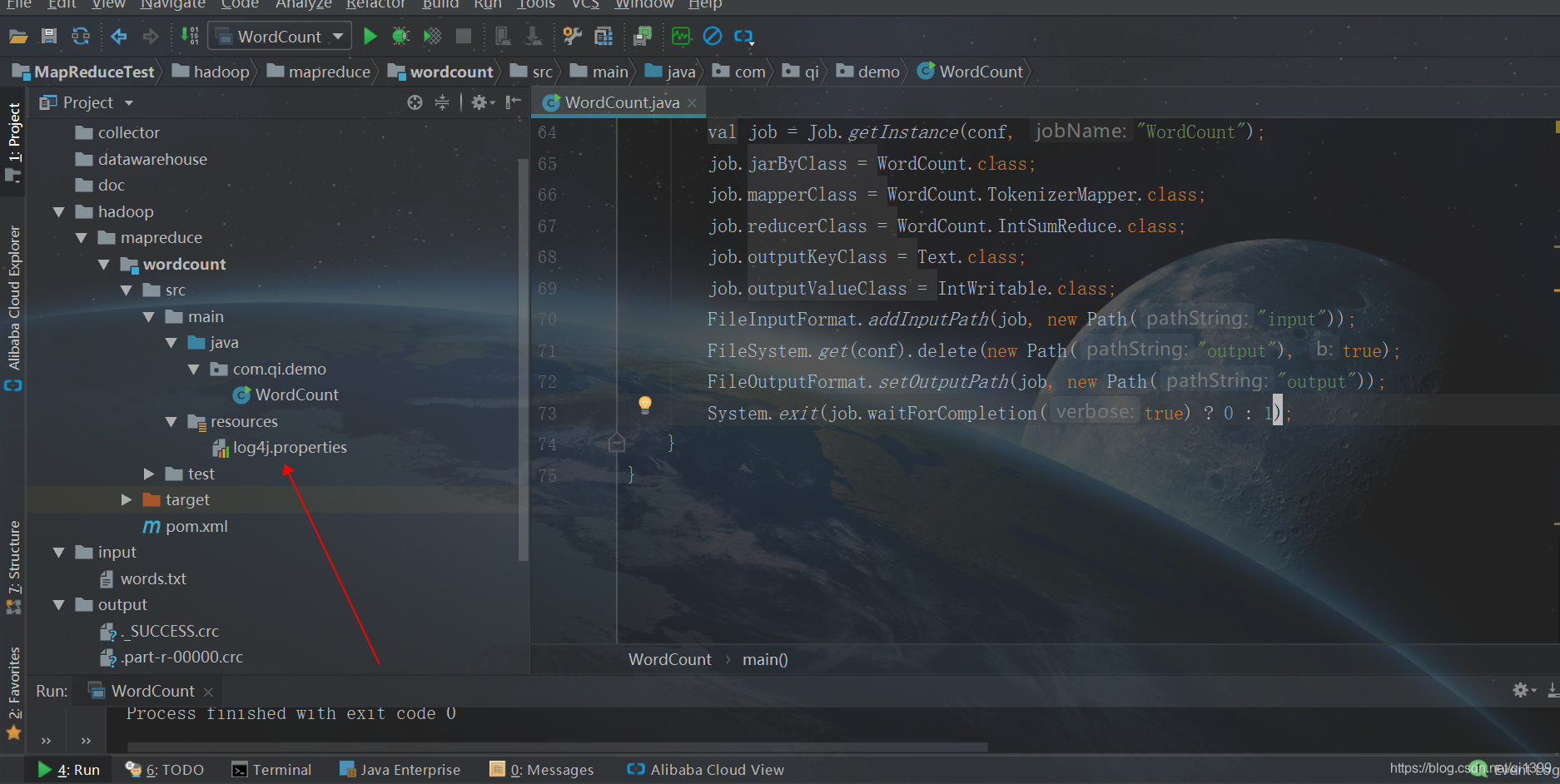Click the Open folder toolbar icon
Viewport: 1560px width, 784px height.
pyautogui.click(x=18, y=37)
